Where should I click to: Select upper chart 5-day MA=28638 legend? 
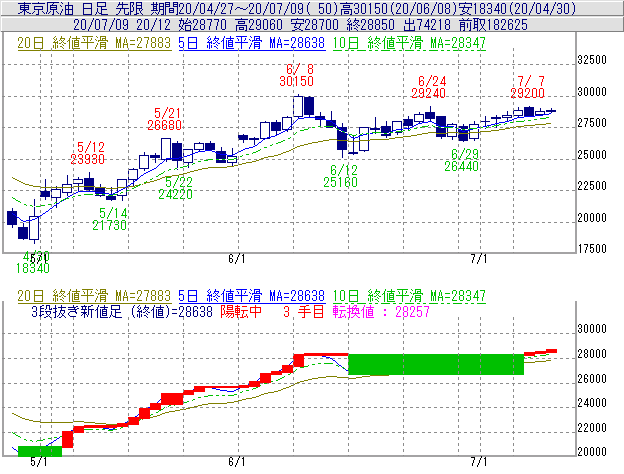coord(252,43)
